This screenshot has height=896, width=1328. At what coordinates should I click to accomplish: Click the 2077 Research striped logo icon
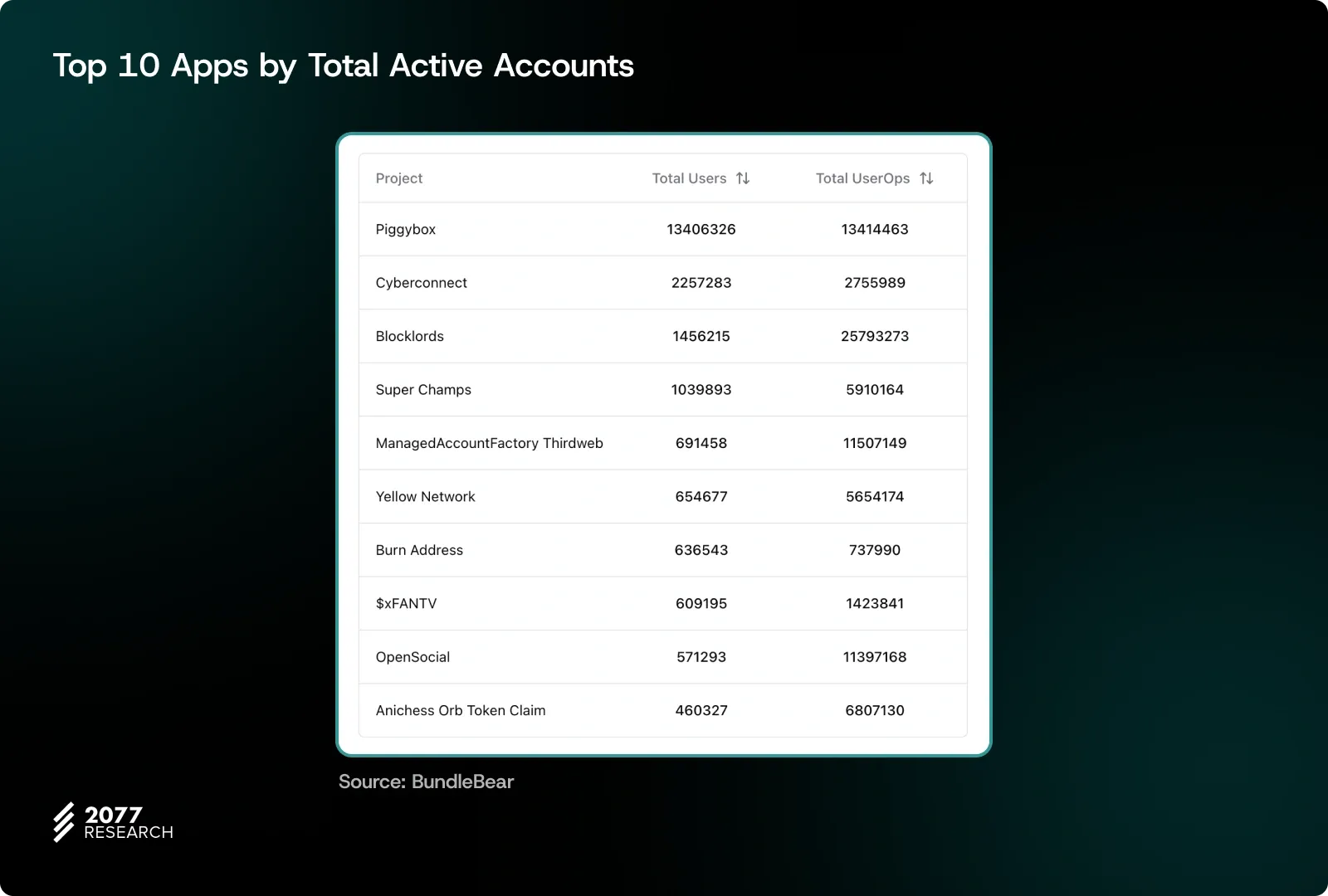click(x=64, y=822)
